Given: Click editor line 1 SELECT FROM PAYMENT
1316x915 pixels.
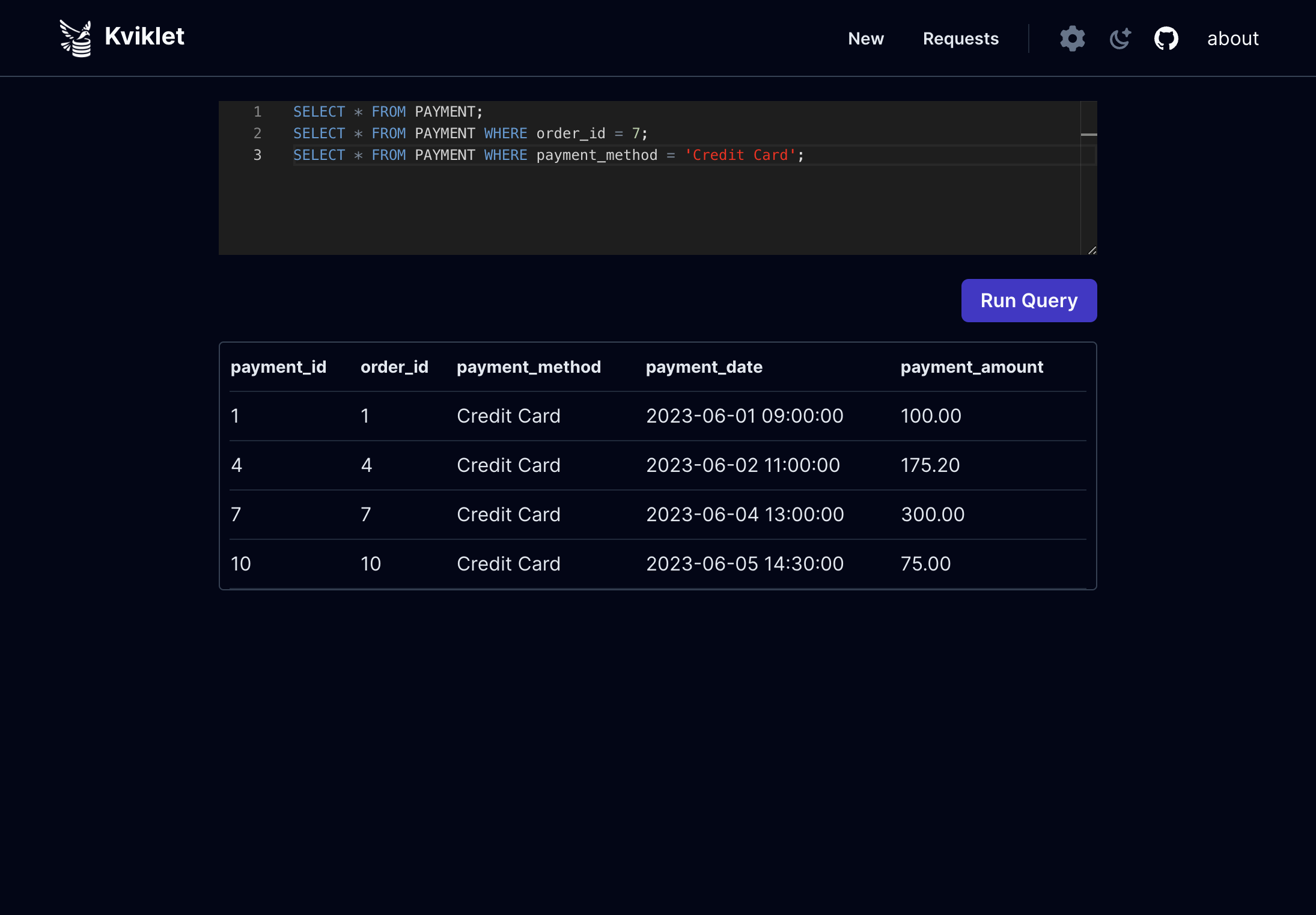Looking at the screenshot, I should [388, 112].
